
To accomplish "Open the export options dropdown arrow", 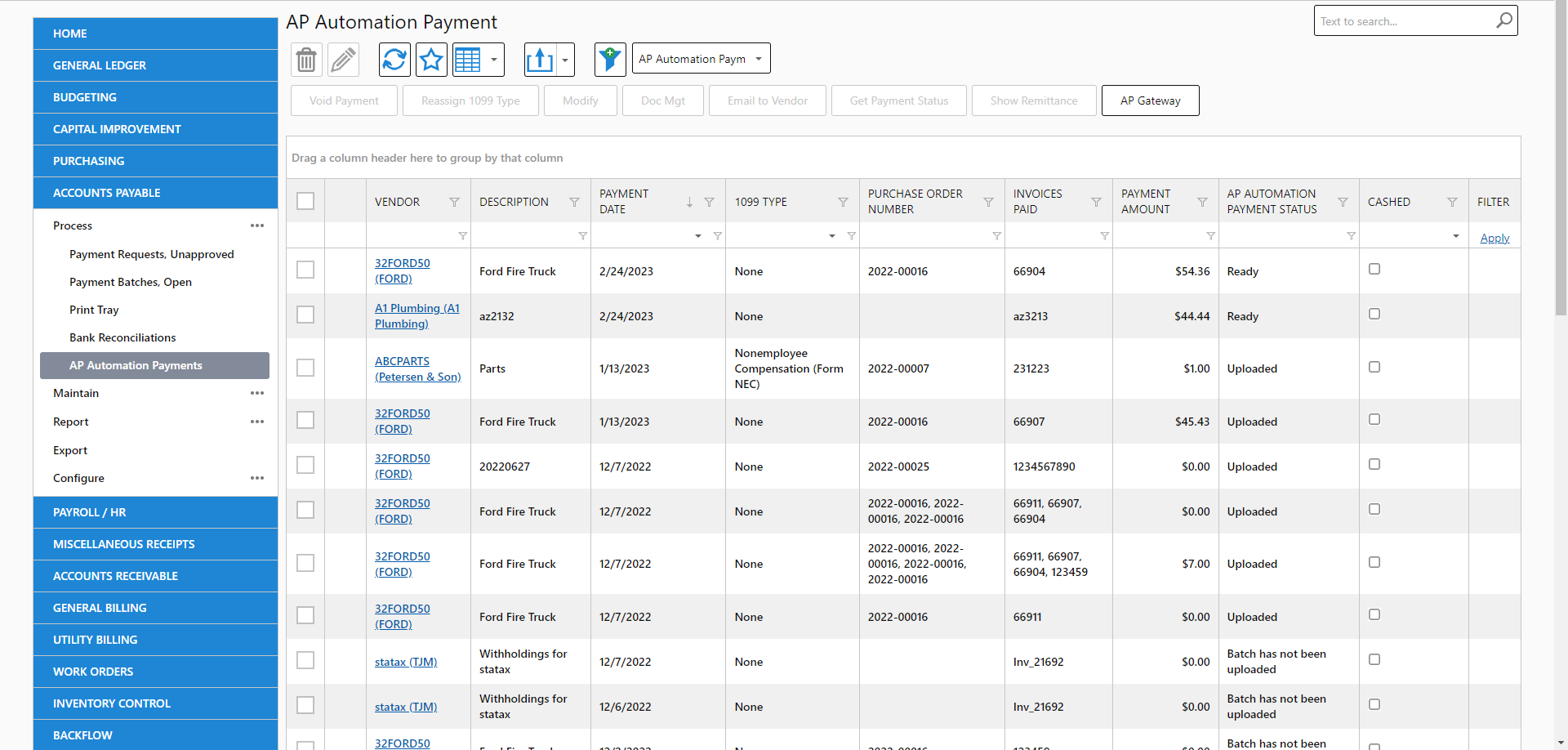I will coord(564,60).
